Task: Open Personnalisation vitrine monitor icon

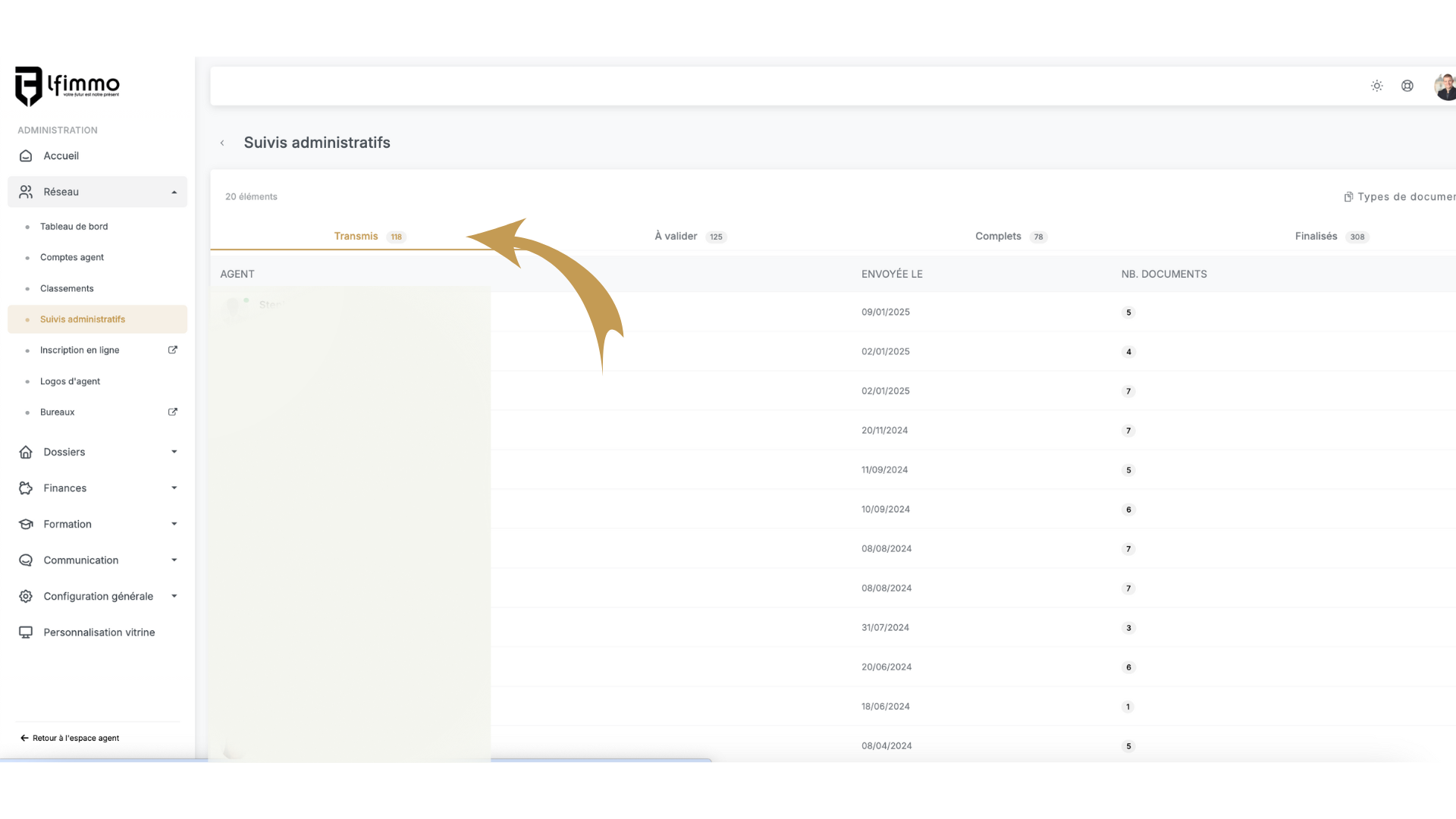Action: coord(26,632)
